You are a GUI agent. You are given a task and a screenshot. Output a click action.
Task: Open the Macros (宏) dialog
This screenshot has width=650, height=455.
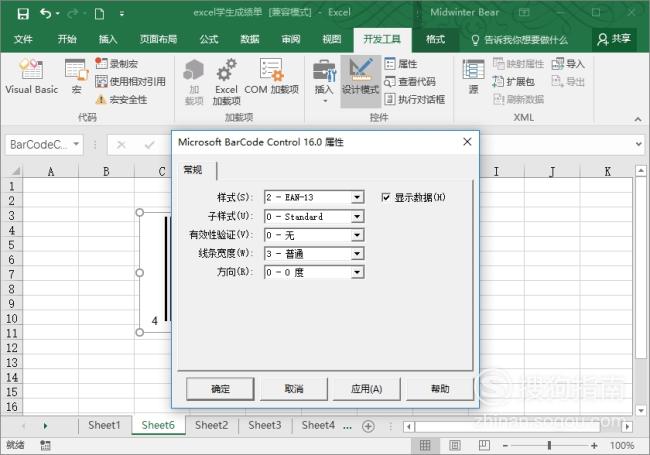[x=77, y=77]
